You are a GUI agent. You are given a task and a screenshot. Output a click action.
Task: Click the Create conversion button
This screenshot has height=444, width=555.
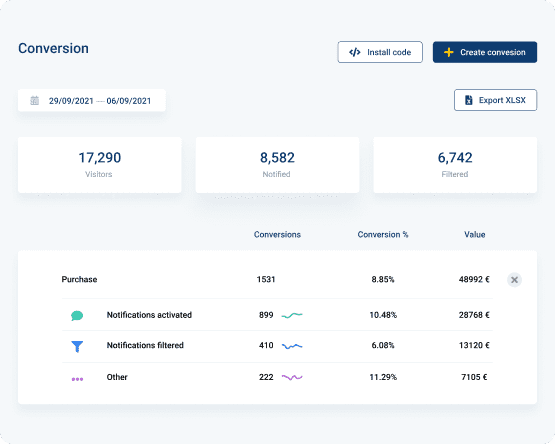click(x=485, y=52)
